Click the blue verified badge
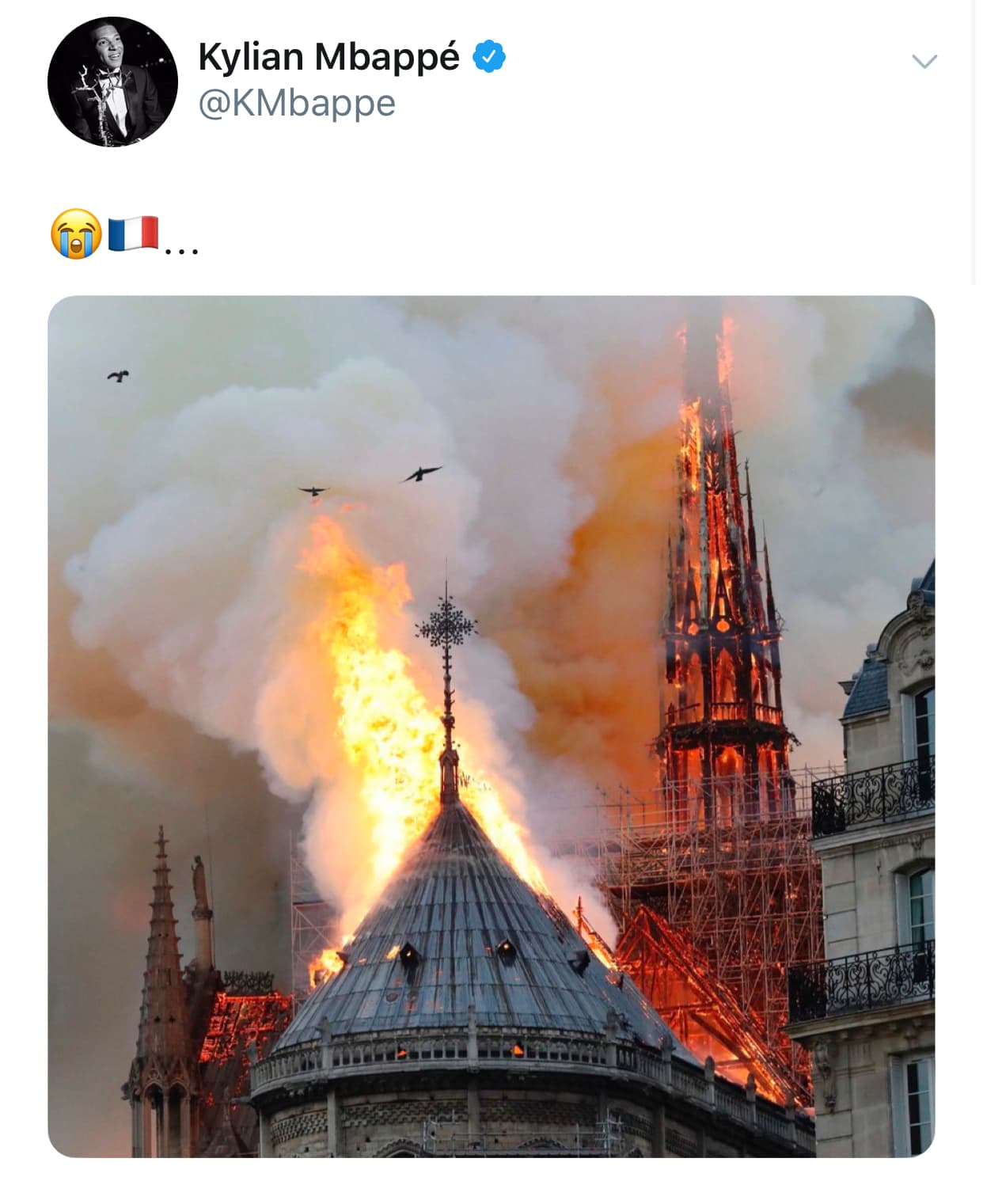The height and width of the screenshot is (1204, 983). point(489,57)
